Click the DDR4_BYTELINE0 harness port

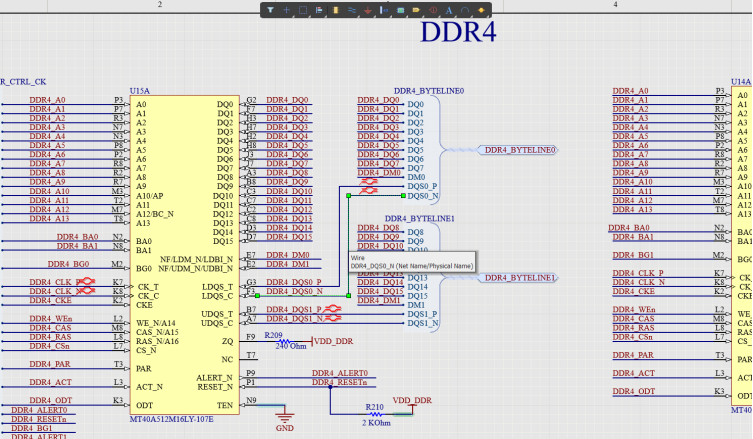pos(519,151)
